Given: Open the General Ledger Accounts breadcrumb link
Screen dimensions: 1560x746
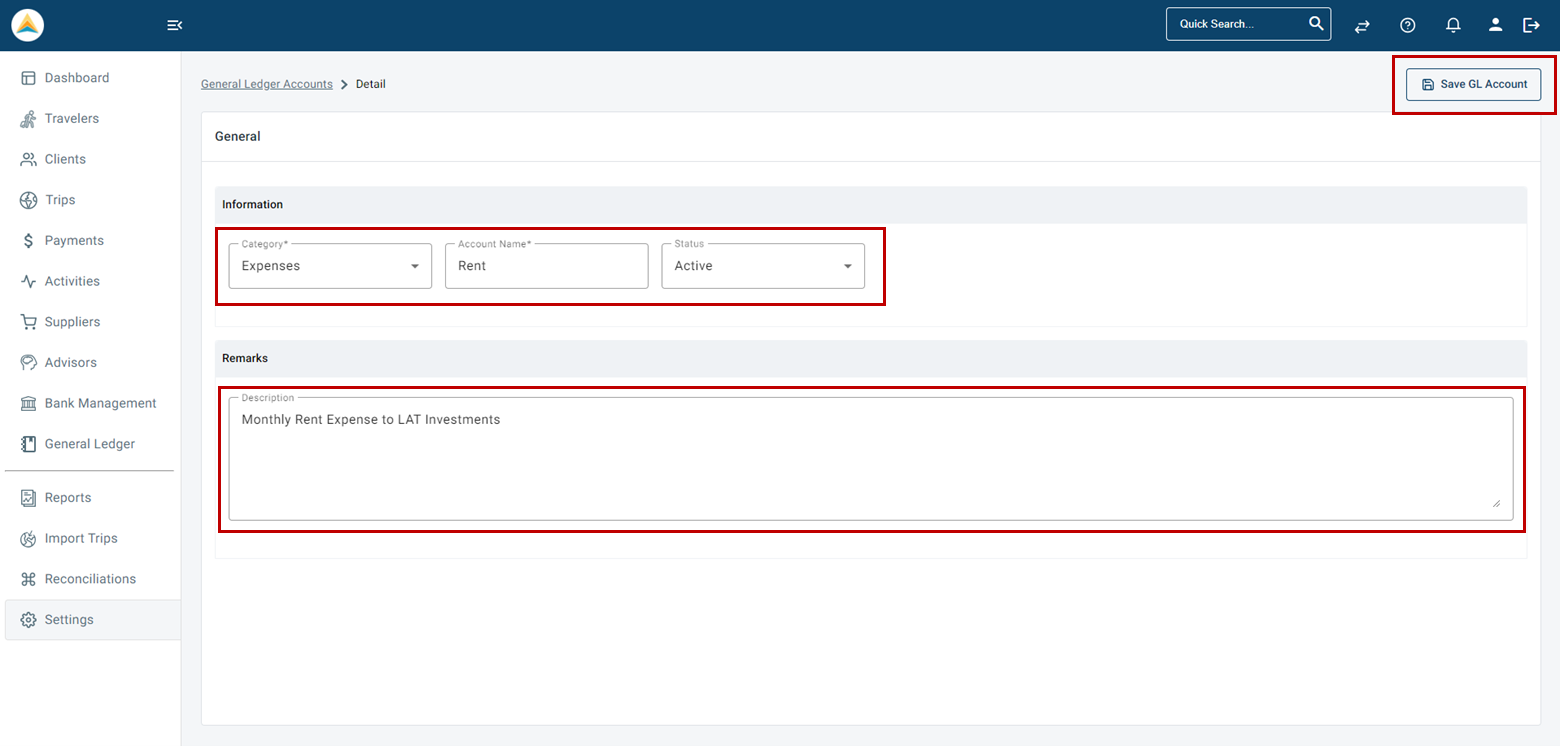Looking at the screenshot, I should click(266, 84).
